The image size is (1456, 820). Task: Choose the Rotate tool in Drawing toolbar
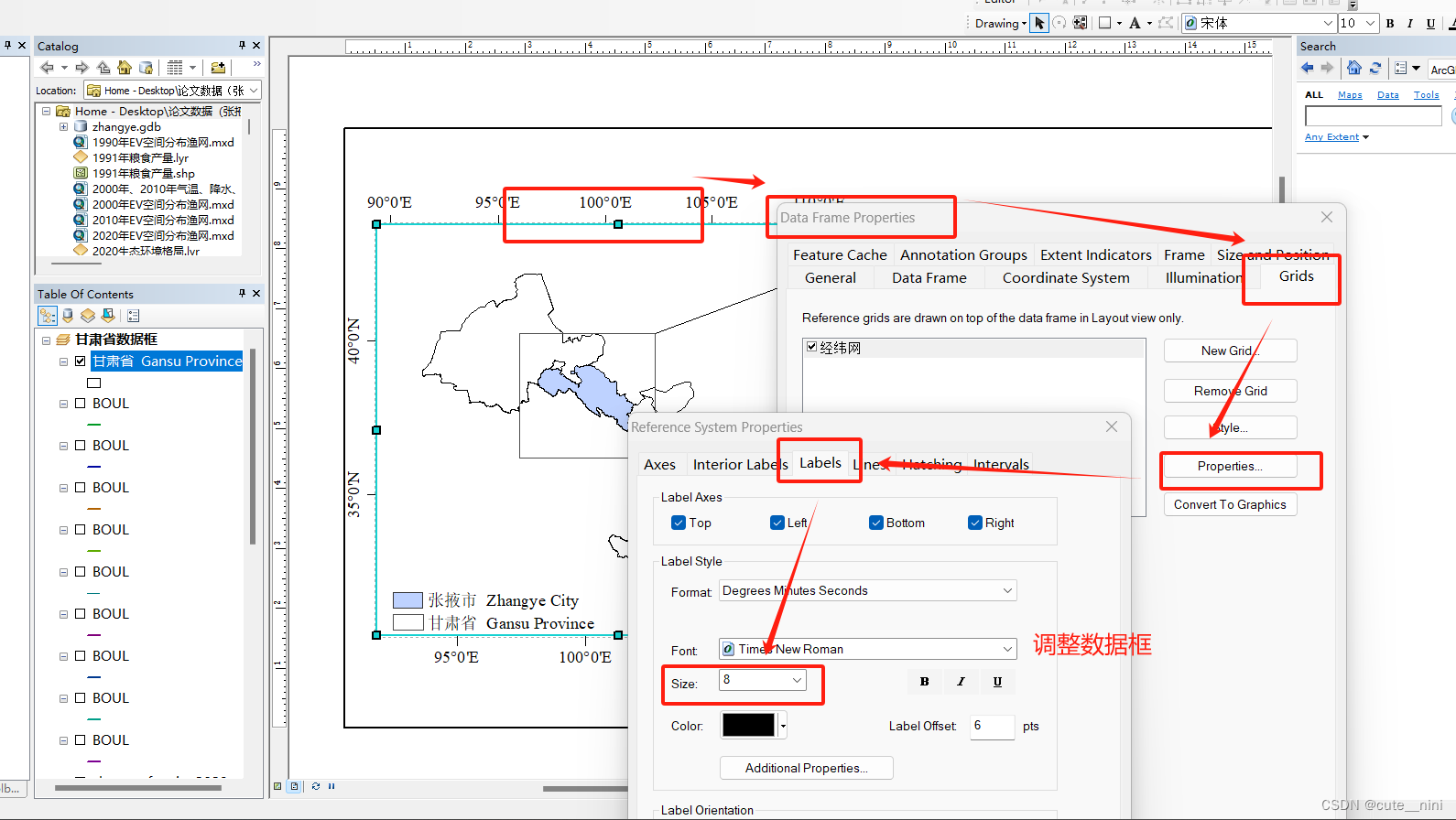[x=1059, y=23]
